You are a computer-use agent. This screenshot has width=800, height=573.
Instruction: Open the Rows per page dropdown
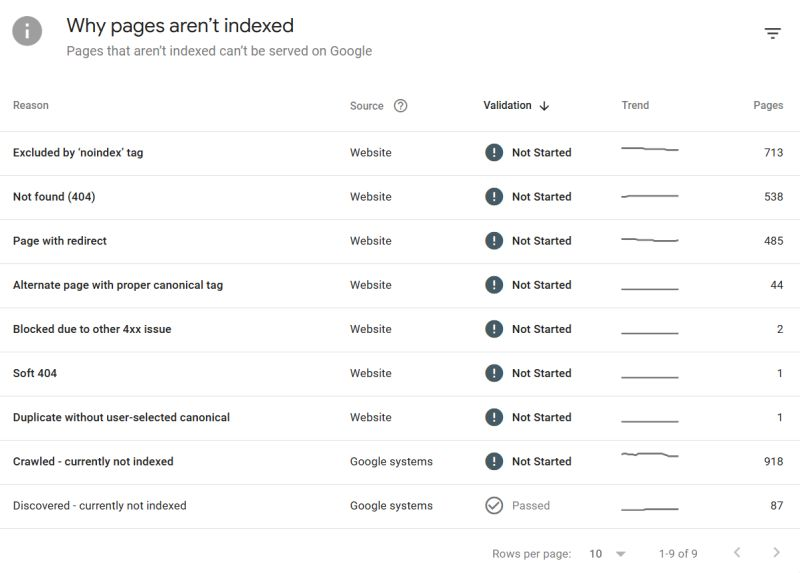pyautogui.click(x=608, y=553)
